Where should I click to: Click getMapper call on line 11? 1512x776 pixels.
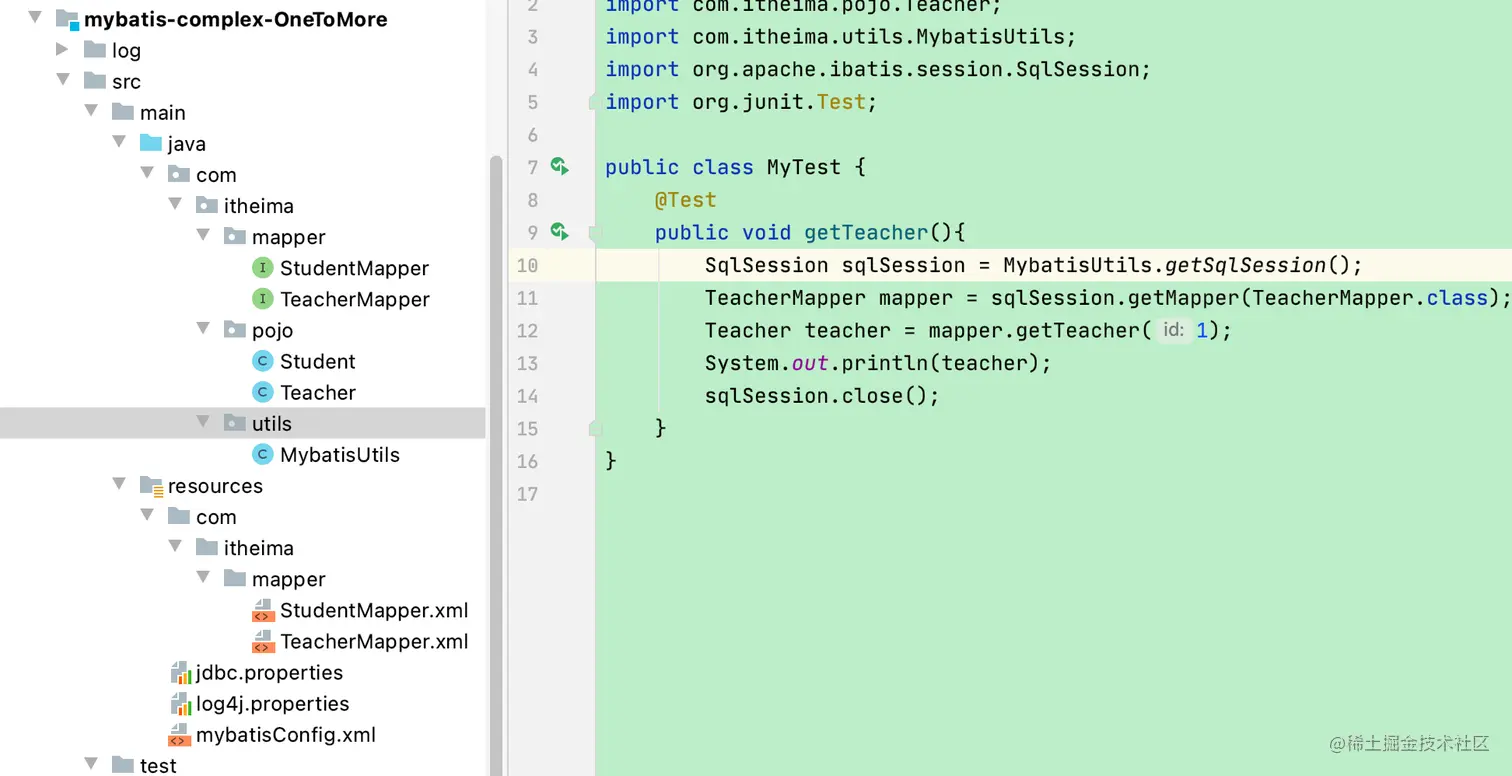pyautogui.click(x=1183, y=298)
